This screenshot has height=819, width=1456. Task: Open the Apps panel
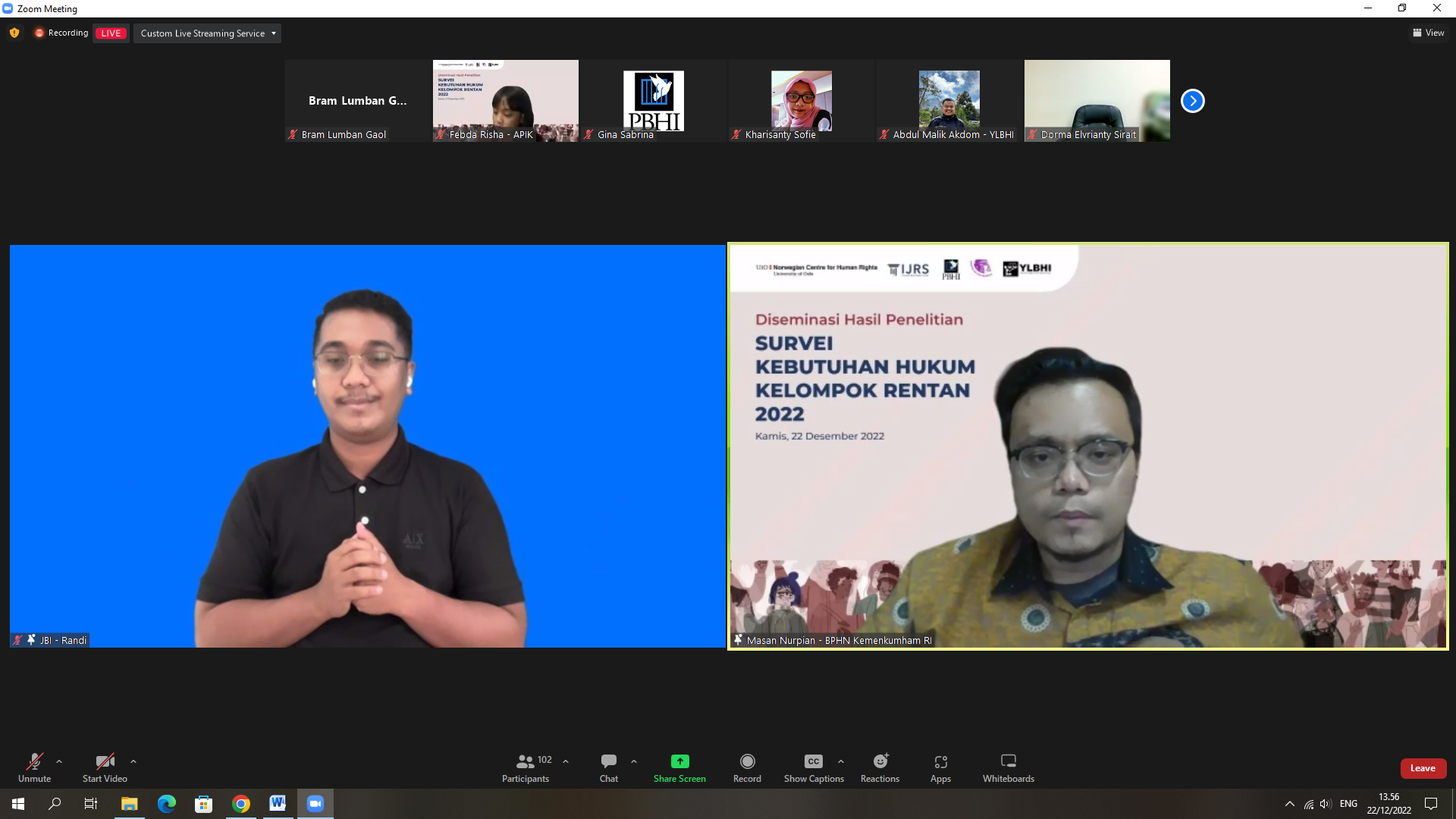point(940,761)
